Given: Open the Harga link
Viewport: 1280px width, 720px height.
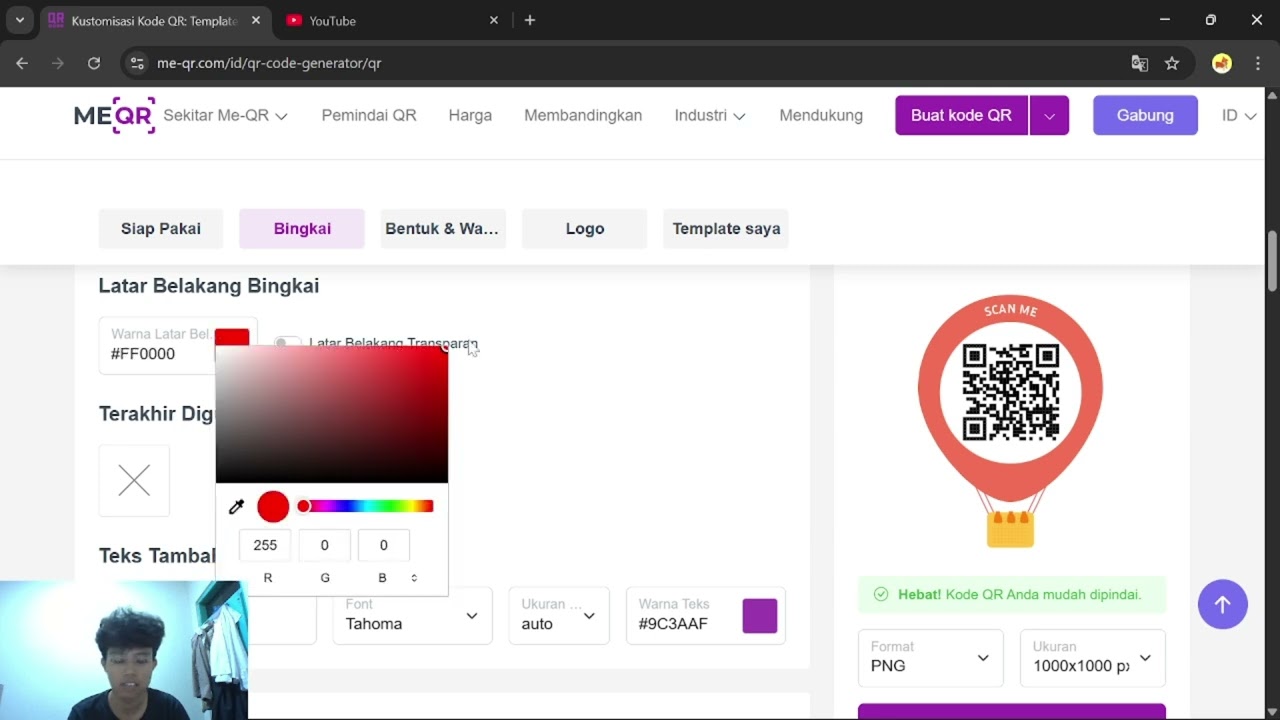Looking at the screenshot, I should pyautogui.click(x=470, y=116).
